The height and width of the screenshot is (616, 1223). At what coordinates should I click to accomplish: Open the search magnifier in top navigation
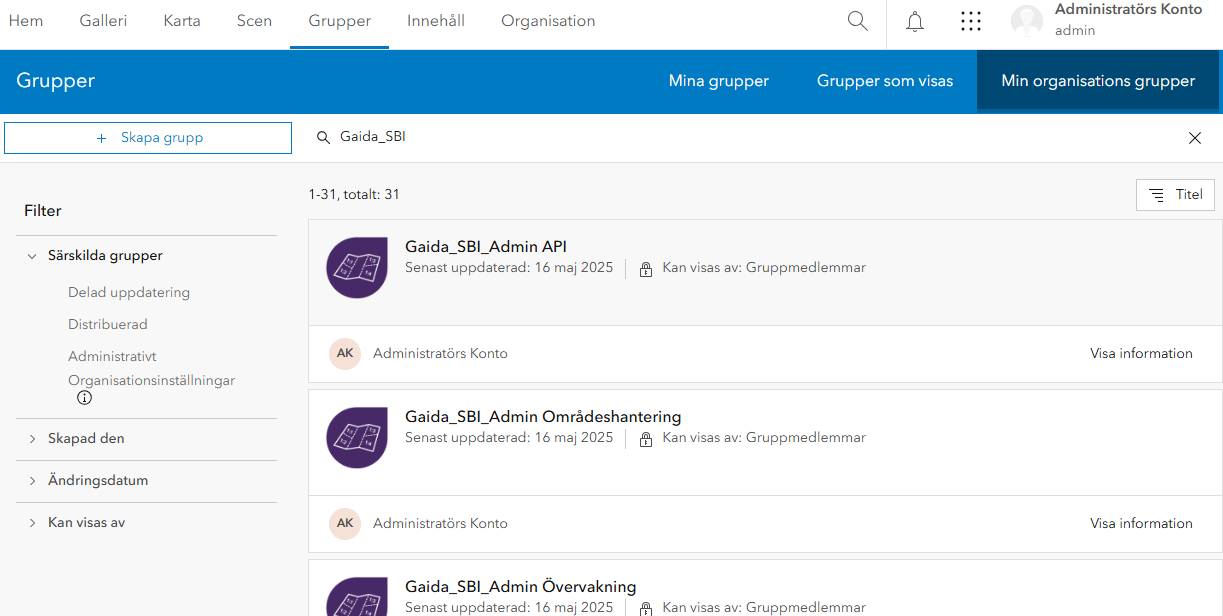(857, 21)
